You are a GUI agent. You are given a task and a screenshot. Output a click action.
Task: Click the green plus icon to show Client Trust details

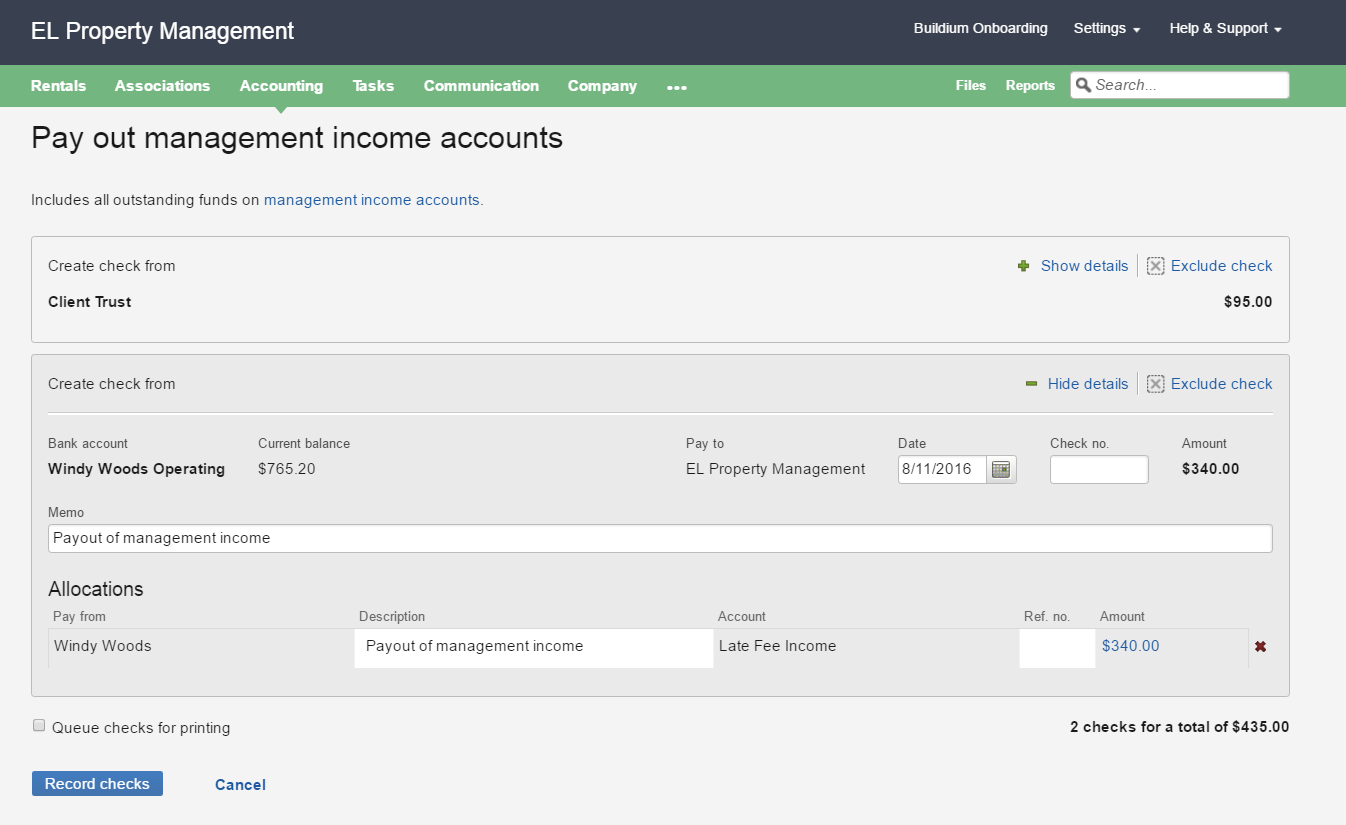pos(1023,265)
